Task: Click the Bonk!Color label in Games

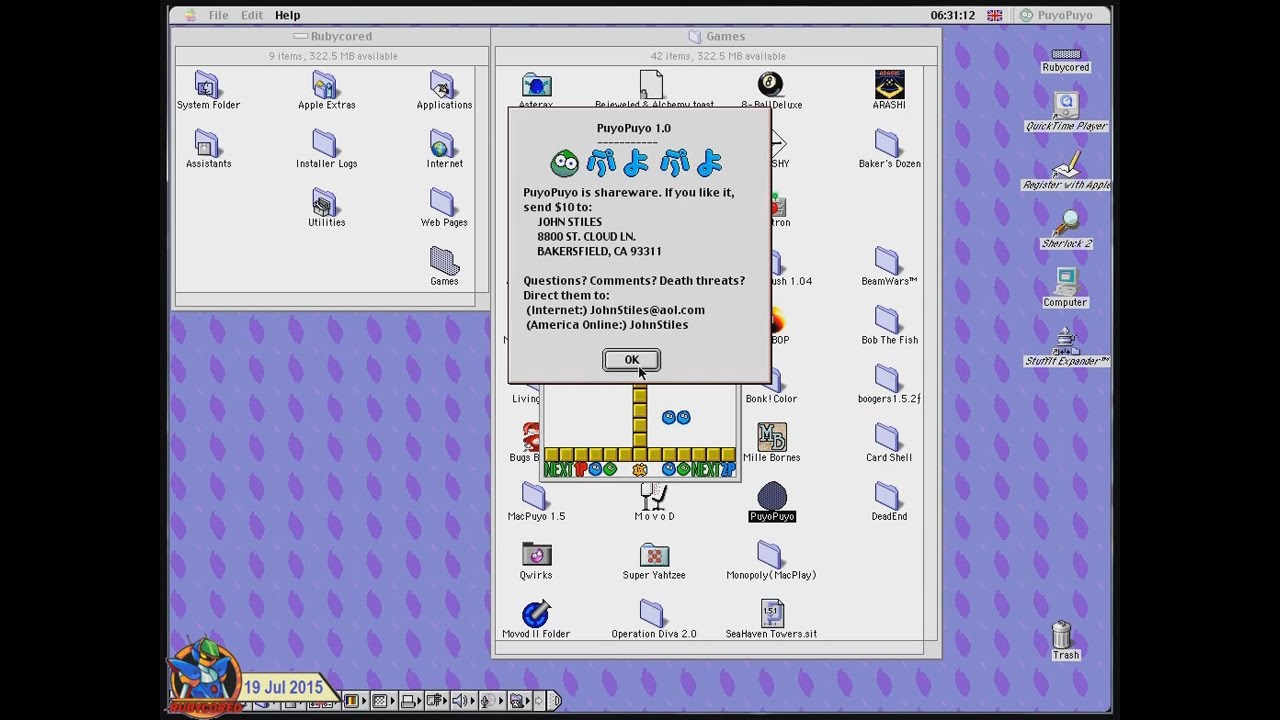Action: 771,399
